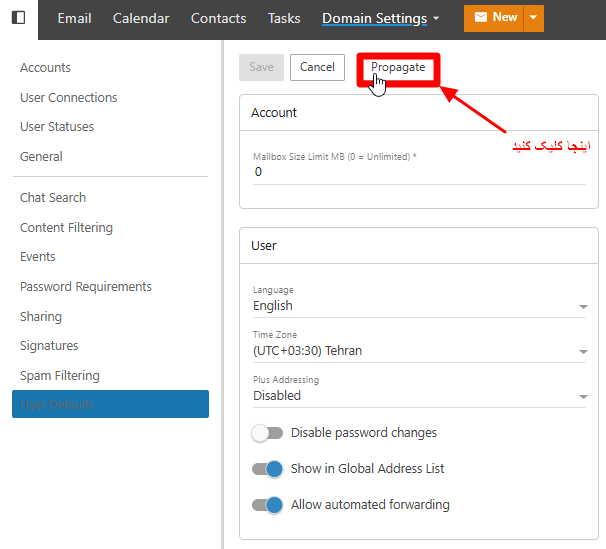Open the Contacts section
Screen dimensions: 606x549
218,18
